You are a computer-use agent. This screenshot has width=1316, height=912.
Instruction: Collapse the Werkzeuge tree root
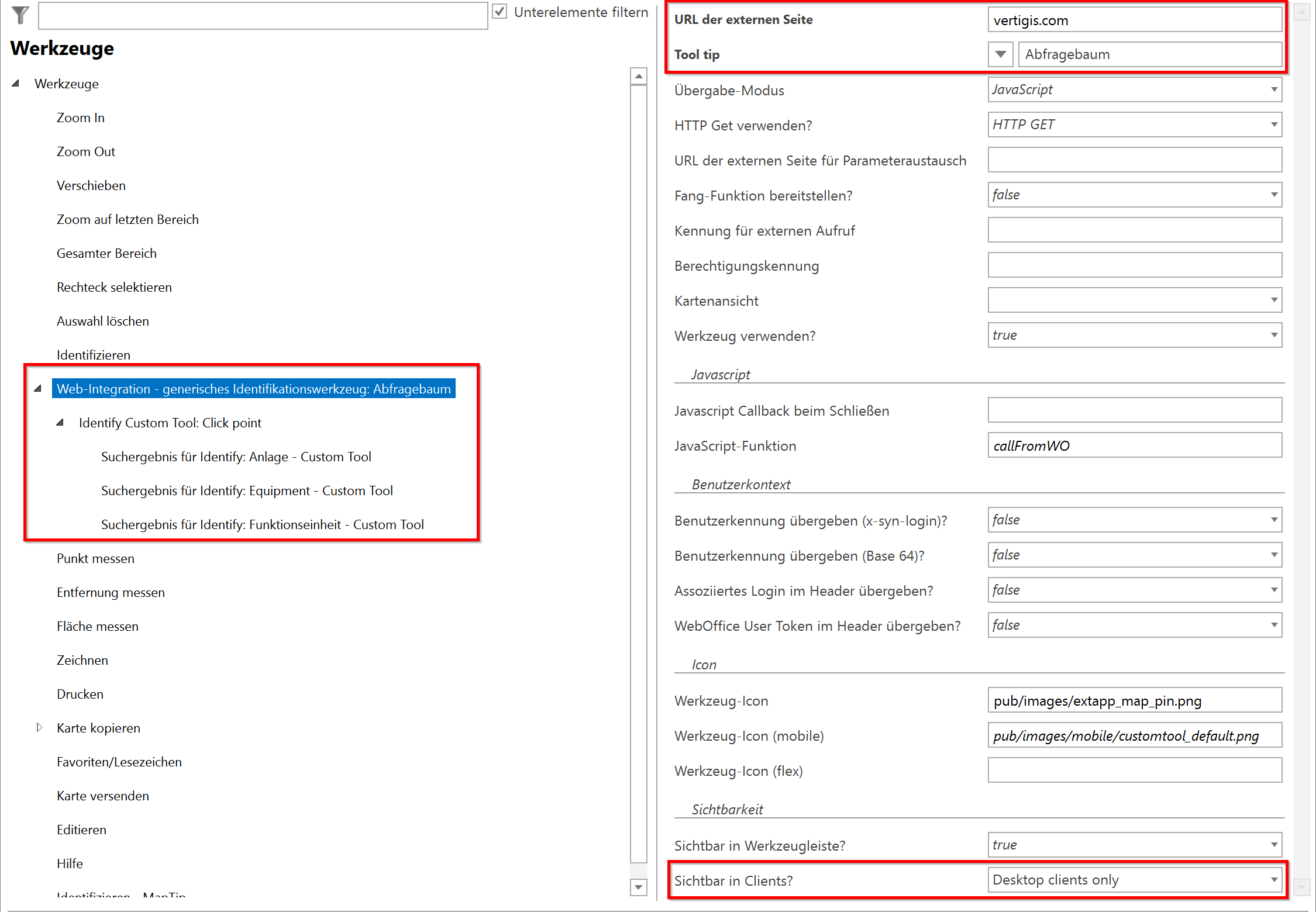click(x=16, y=83)
